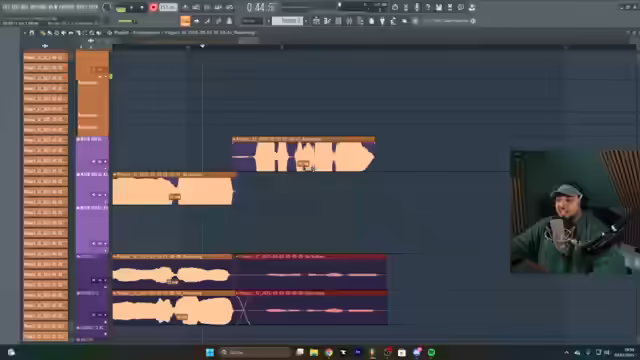Open Spotify from the Windows taskbar
Image resolution: width=640 pixels, height=360 pixels.
431,352
